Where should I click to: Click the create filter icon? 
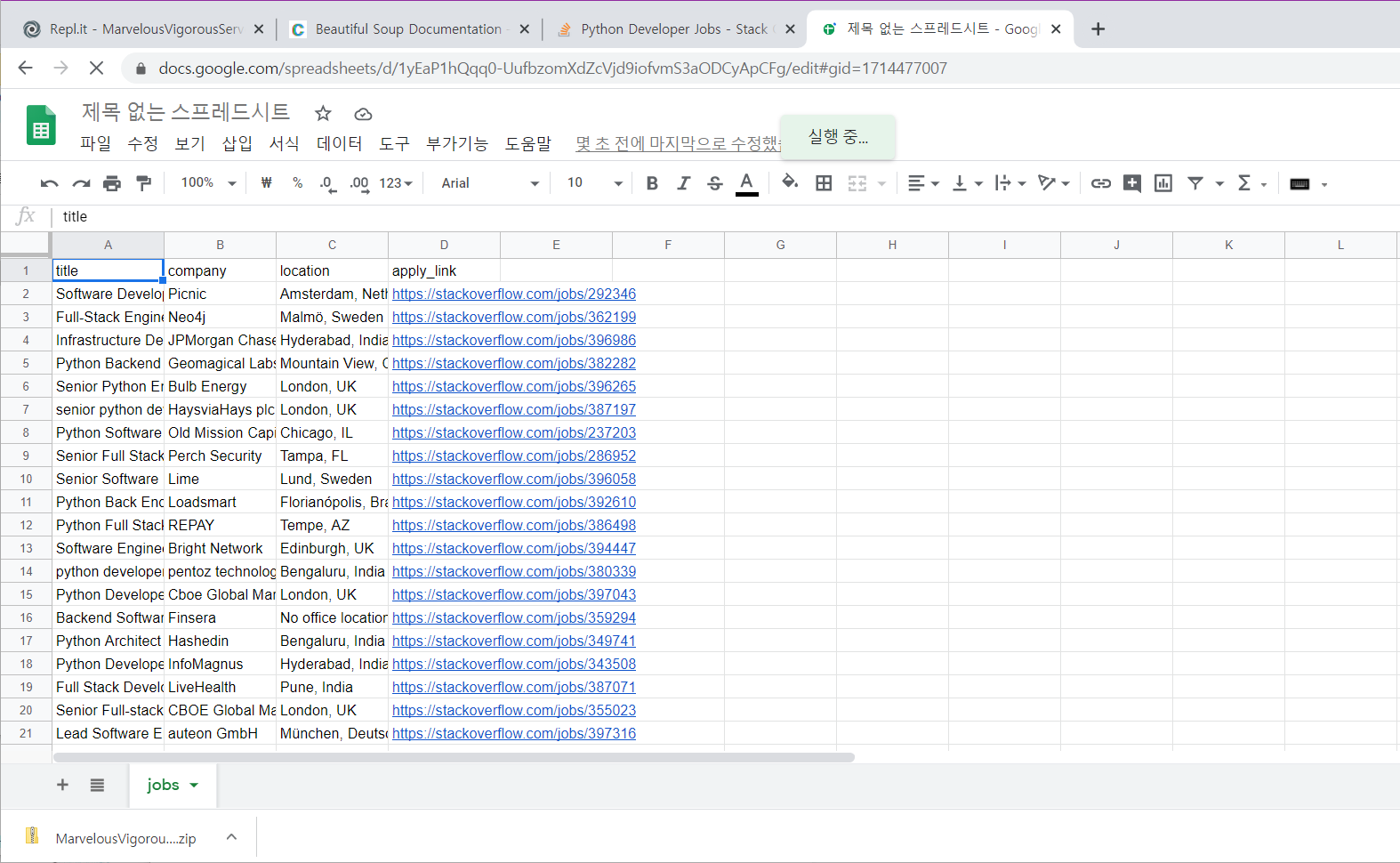(x=1196, y=183)
